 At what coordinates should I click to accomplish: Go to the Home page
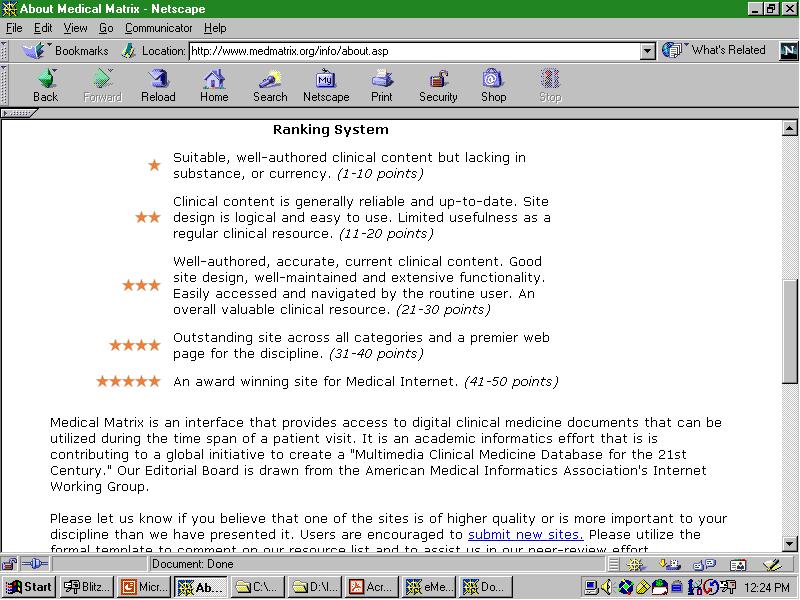coord(214,86)
